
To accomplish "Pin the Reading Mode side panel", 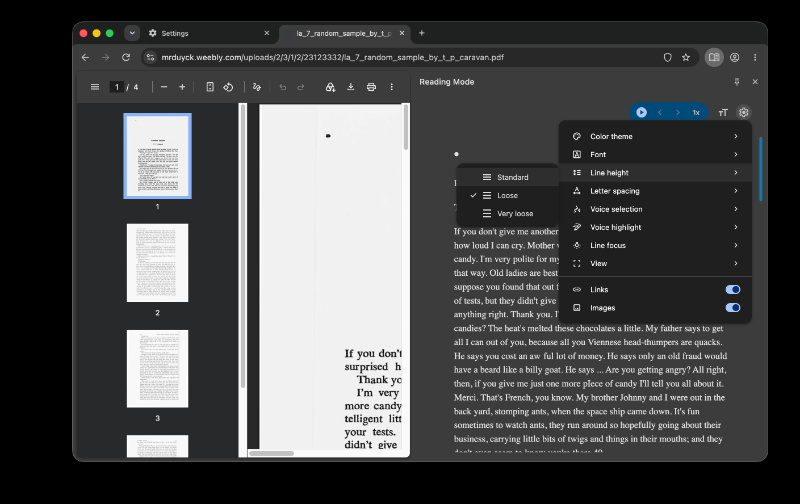I will point(737,82).
